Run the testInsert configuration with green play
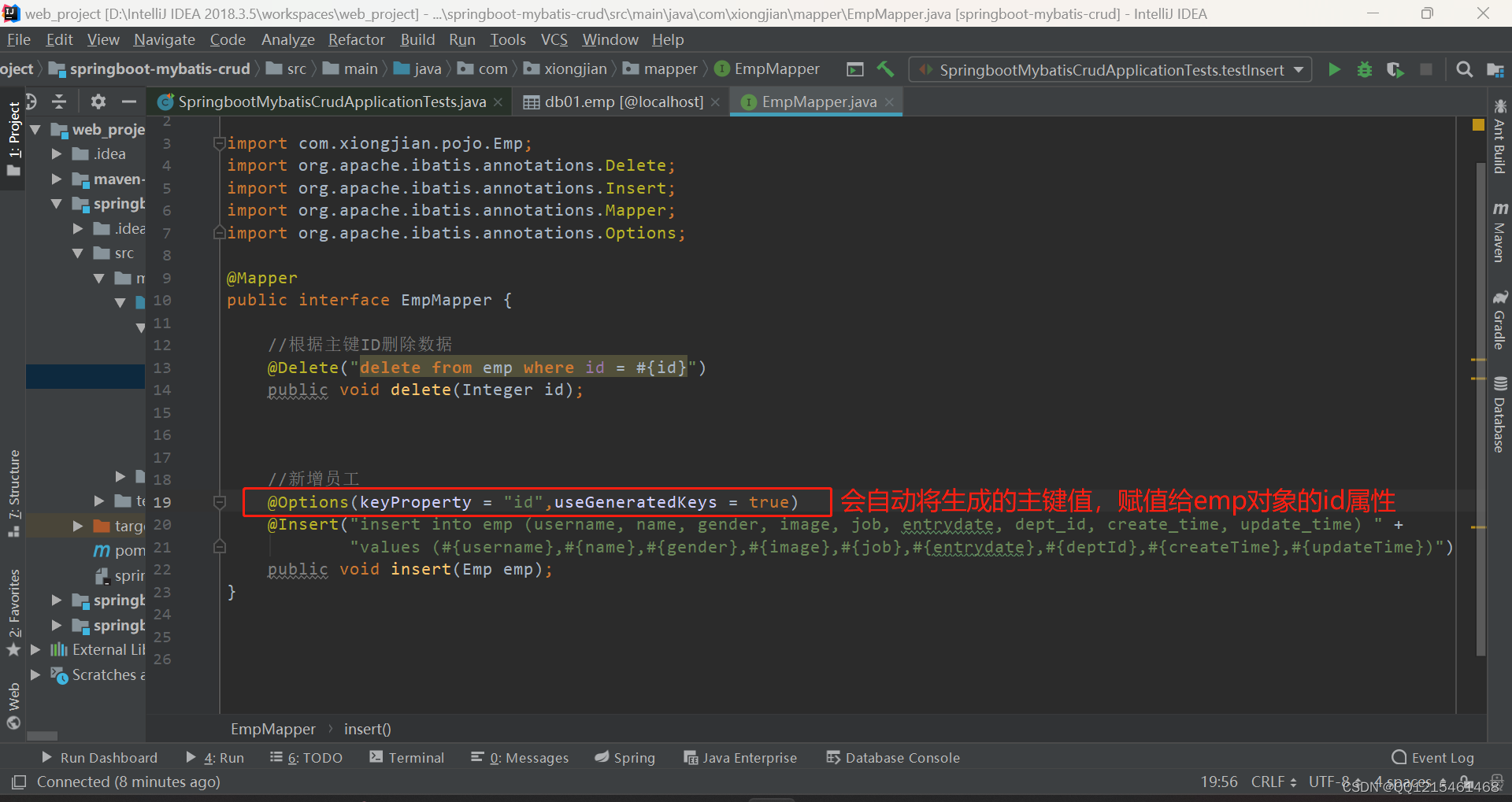The image size is (1512, 802). coord(1334,69)
